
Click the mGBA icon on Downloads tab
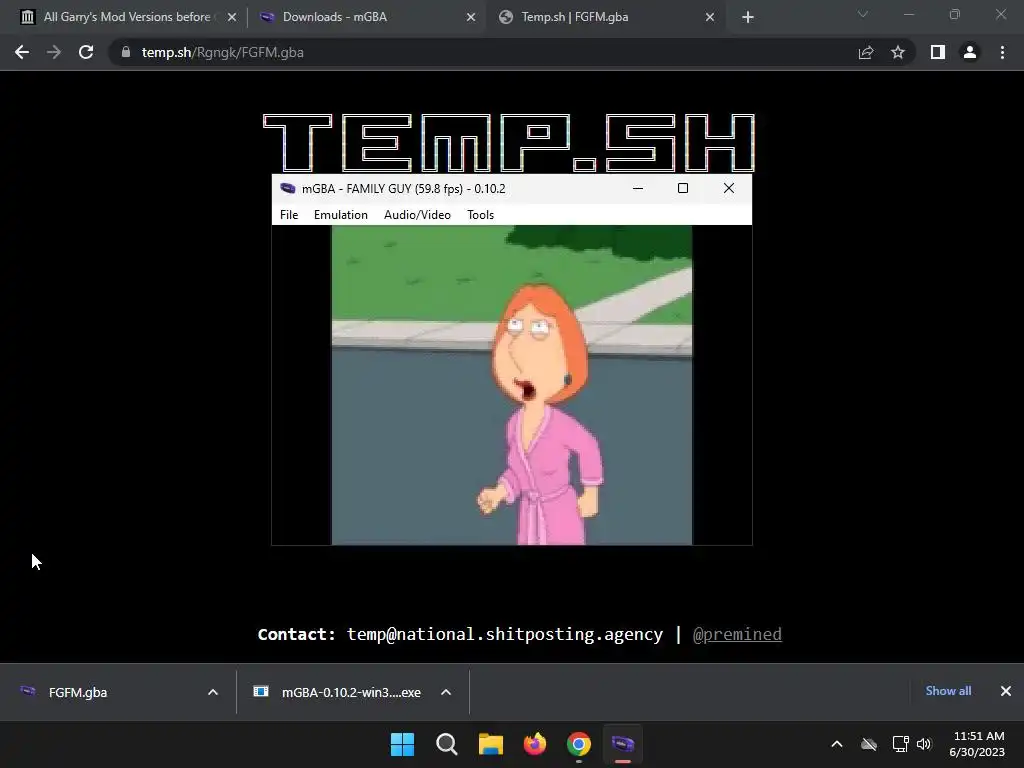tap(266, 17)
